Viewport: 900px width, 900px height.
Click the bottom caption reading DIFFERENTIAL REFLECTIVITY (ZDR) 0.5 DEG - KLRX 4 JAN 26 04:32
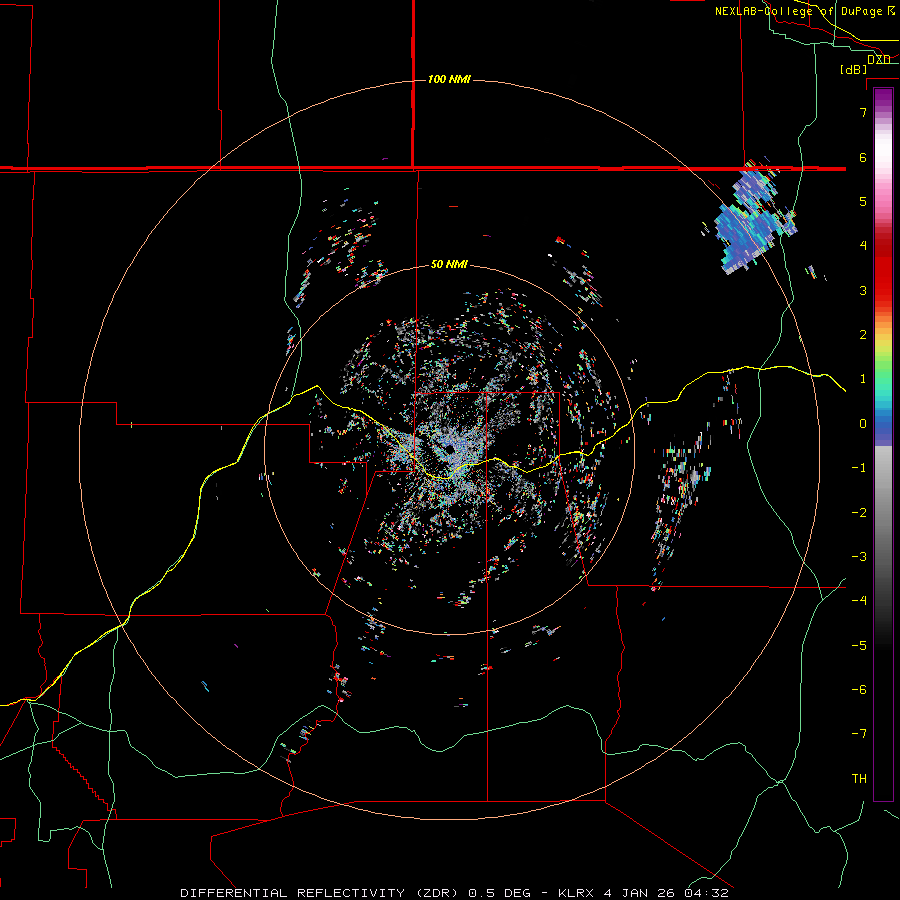click(455, 893)
